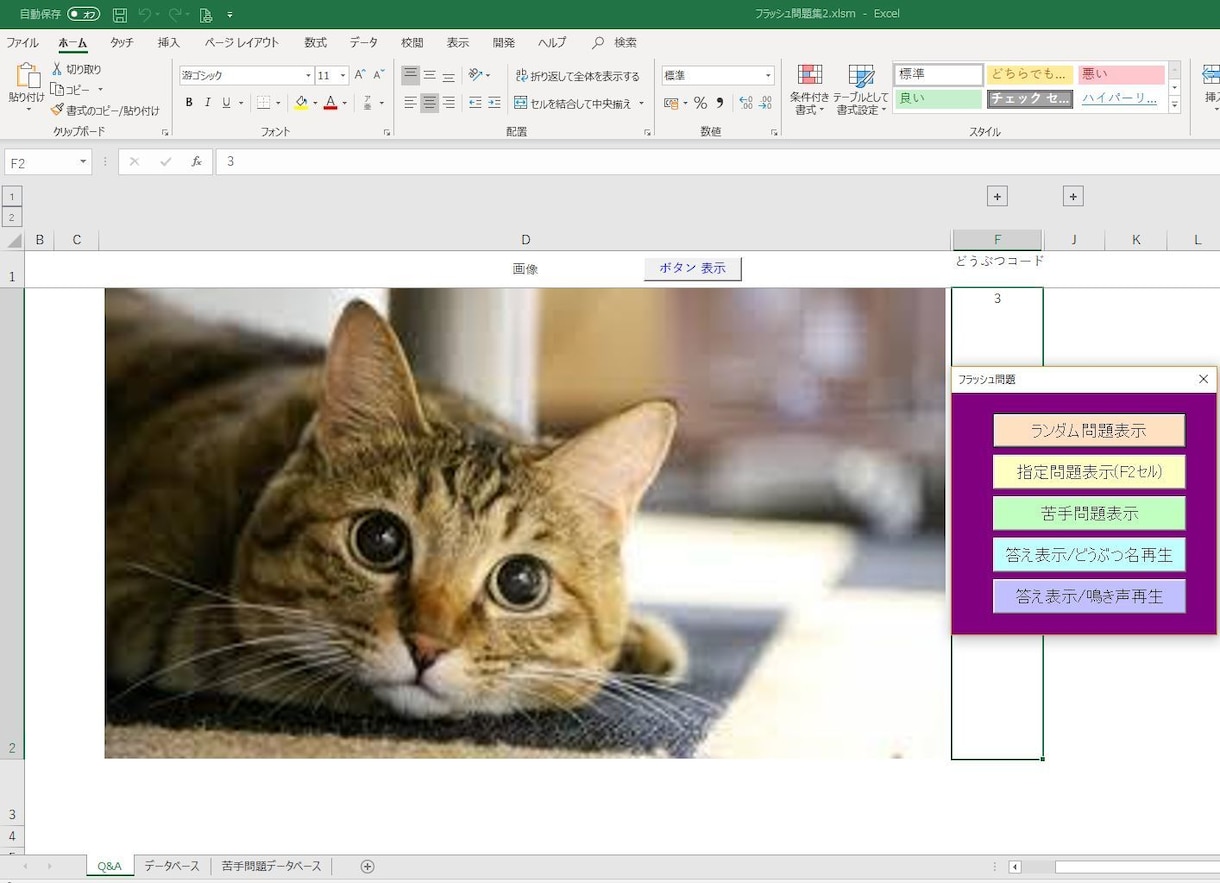Expand outline group plus above column J
Image resolution: width=1220 pixels, height=883 pixels.
coord(1073,196)
